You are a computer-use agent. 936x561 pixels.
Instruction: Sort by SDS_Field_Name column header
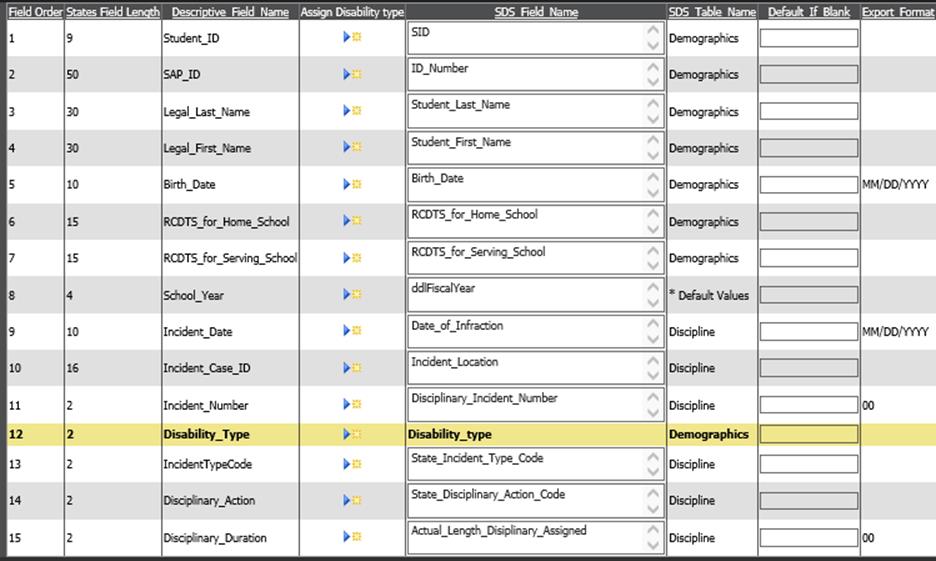click(536, 12)
